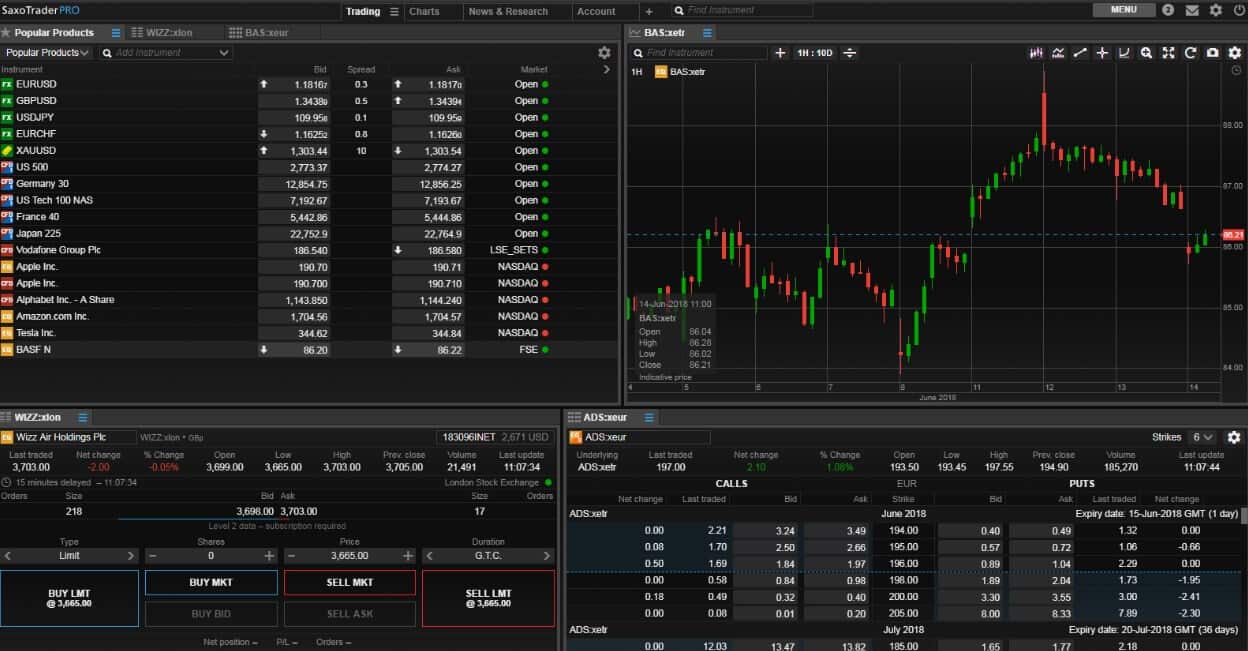1248x651 pixels.
Task: Increase the Shares quantity
Action: click(x=269, y=555)
